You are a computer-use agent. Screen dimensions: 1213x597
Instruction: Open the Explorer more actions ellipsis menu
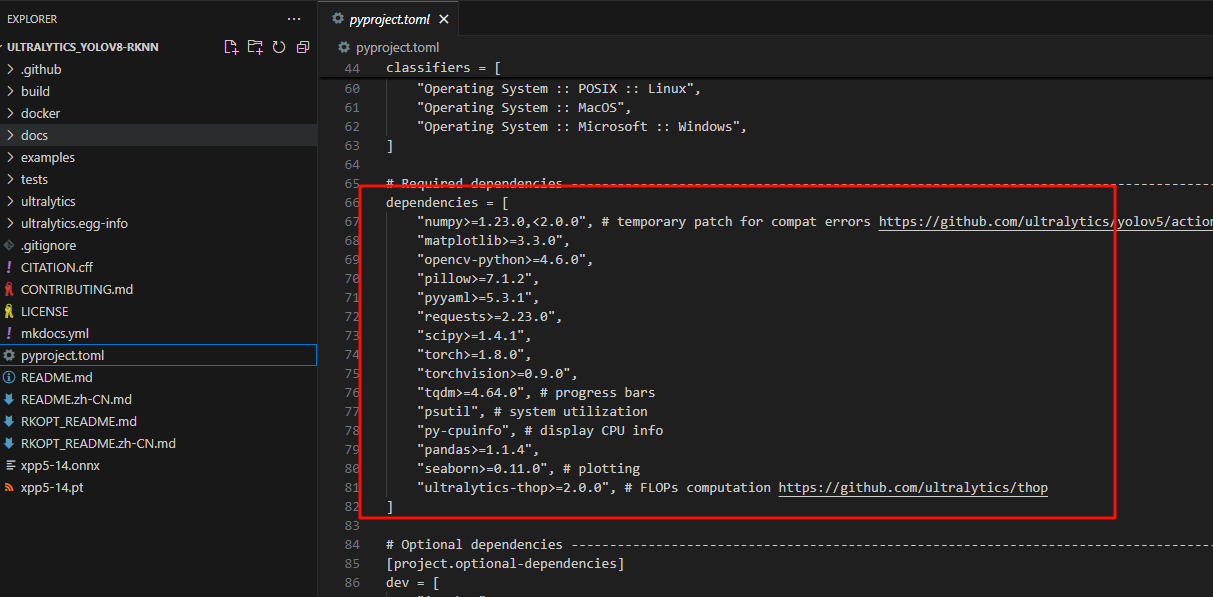click(294, 19)
